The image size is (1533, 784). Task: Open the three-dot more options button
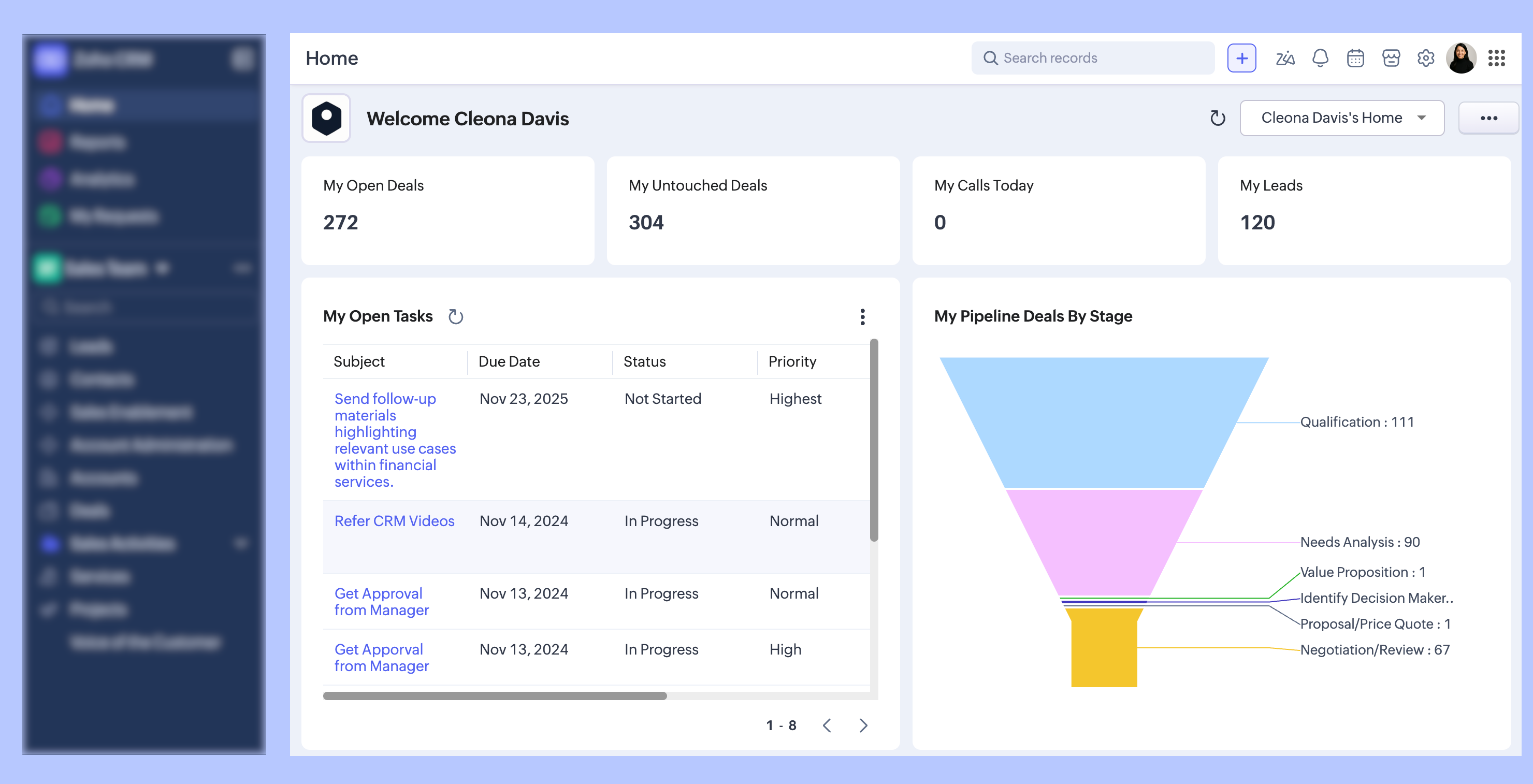[x=1488, y=118]
